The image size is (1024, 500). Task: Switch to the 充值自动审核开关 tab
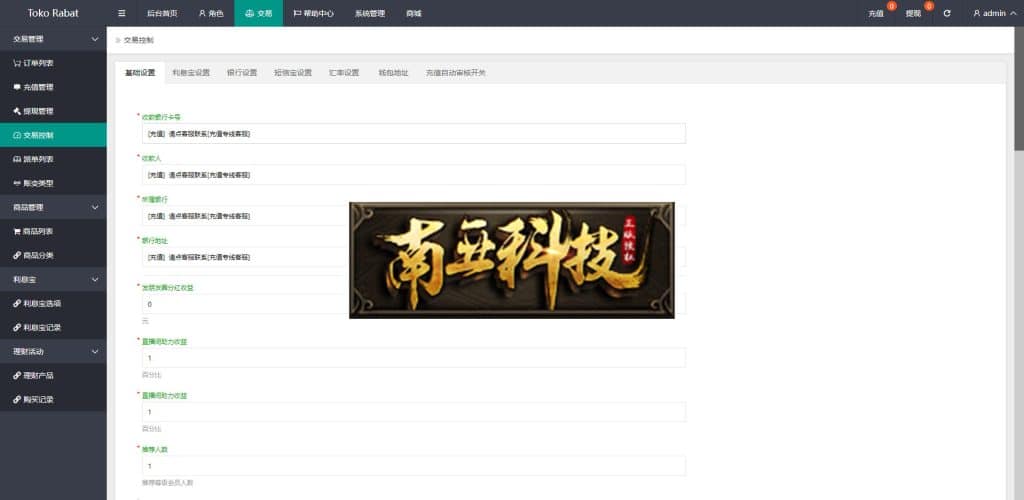click(456, 73)
